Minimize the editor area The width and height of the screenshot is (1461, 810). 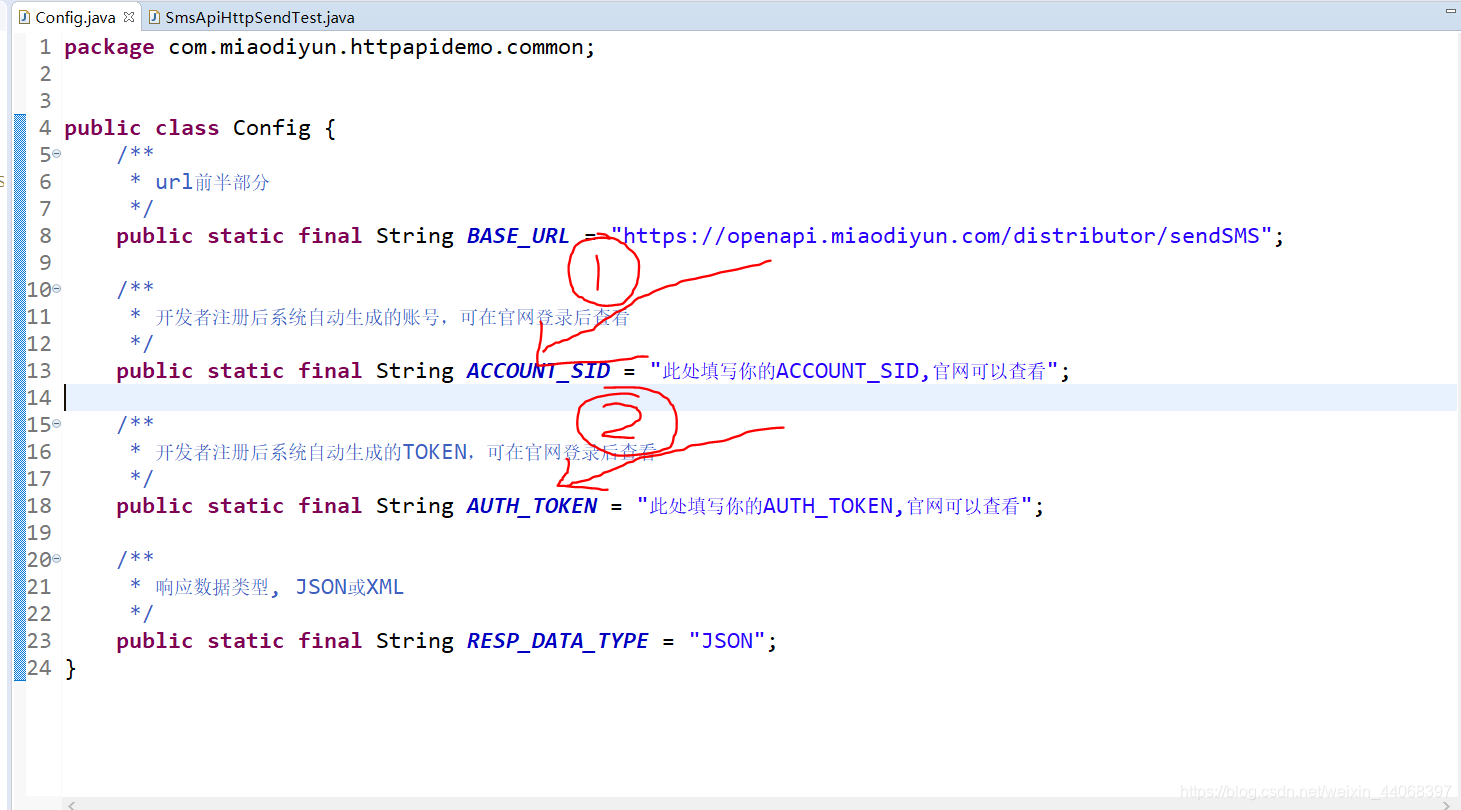[x=1451, y=10]
